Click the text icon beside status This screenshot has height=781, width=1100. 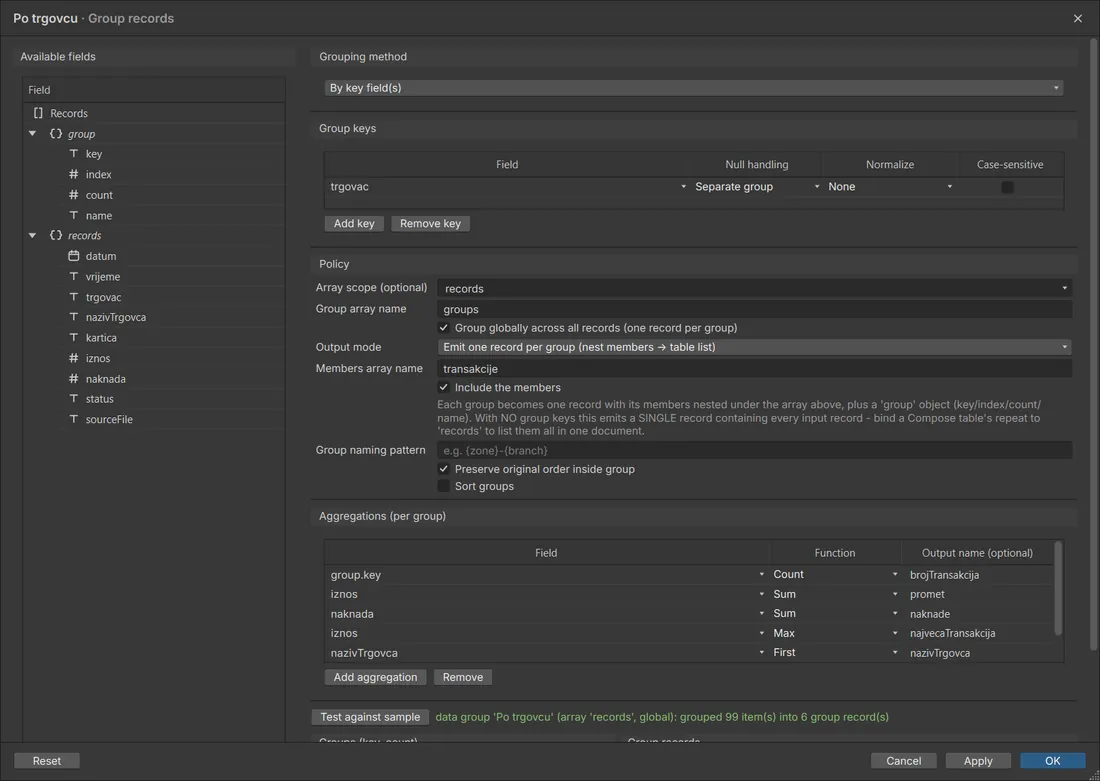click(74, 399)
